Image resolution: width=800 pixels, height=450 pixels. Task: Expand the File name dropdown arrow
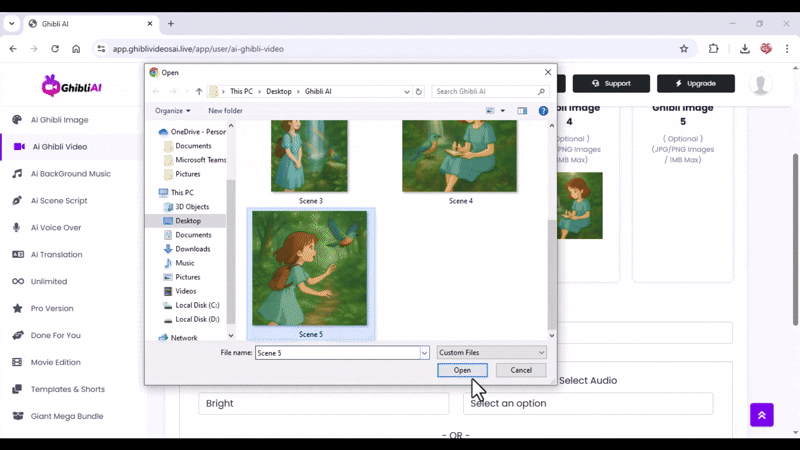click(424, 353)
